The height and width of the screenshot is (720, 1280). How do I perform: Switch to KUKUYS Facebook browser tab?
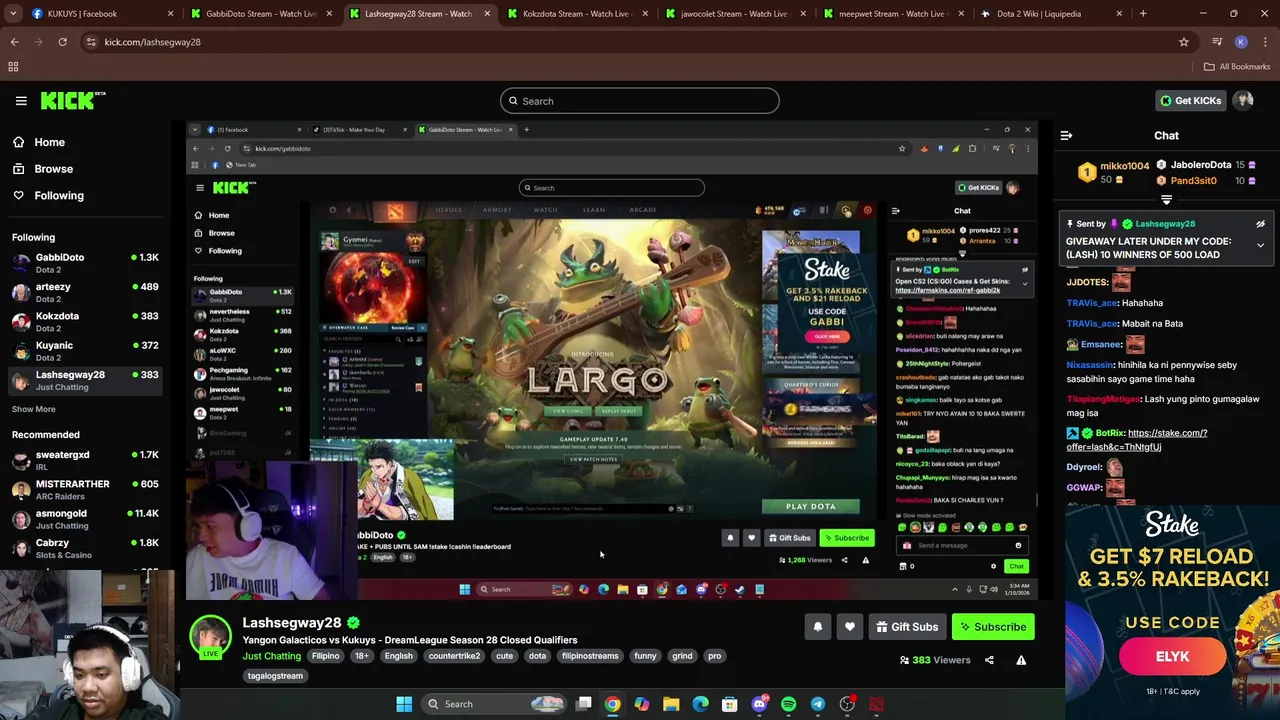100,14
